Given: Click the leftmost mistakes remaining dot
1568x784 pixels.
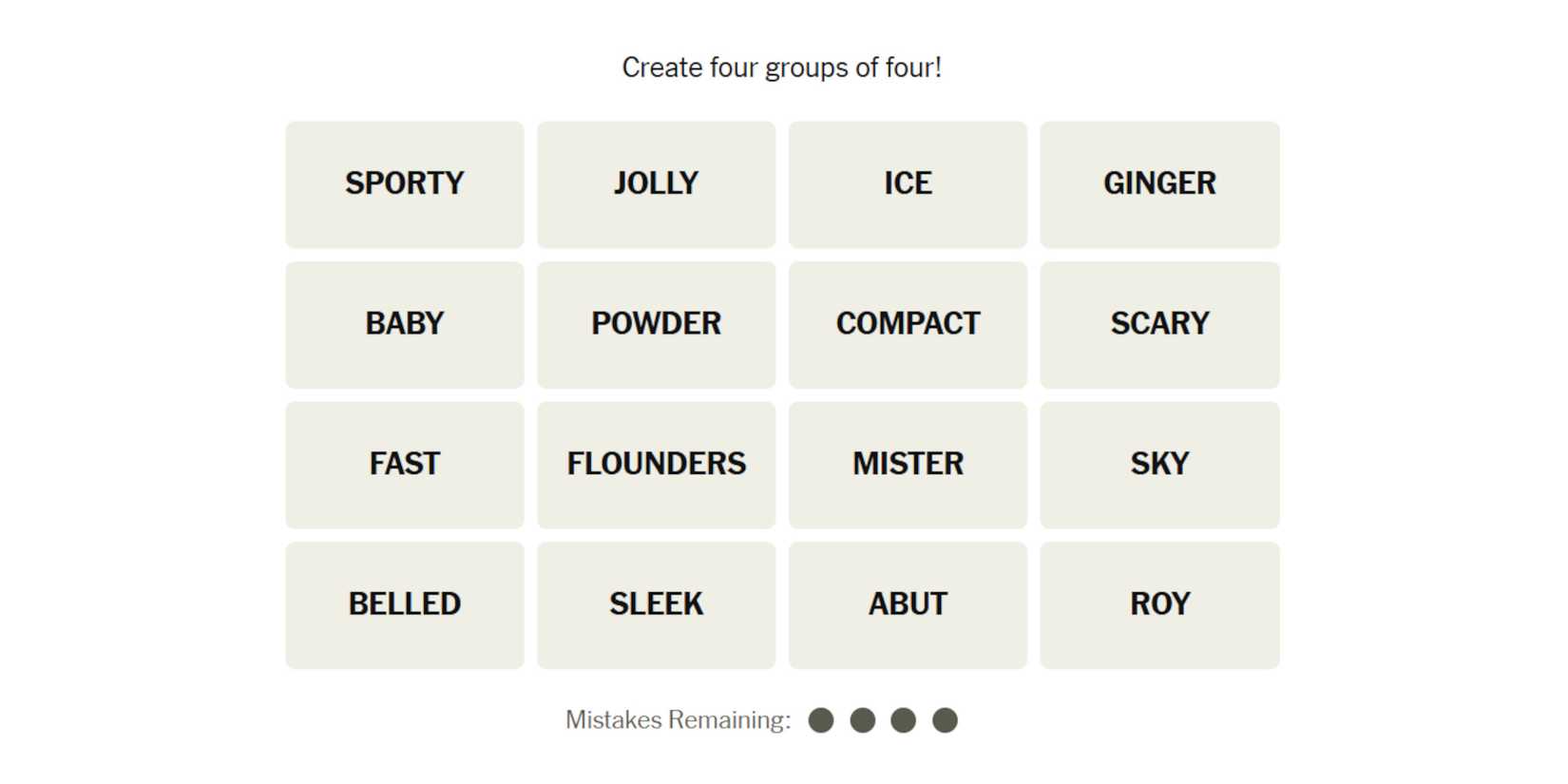Looking at the screenshot, I should (821, 720).
